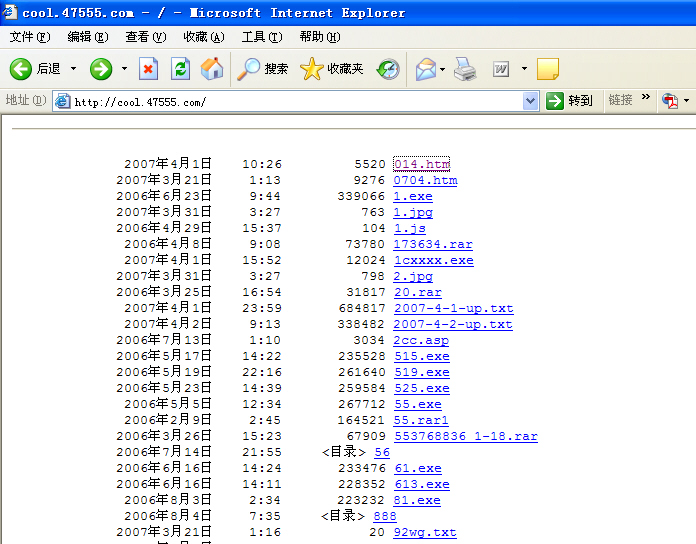Open the Mail icon dropdown arrow
Image resolution: width=696 pixels, height=544 pixels.
pos(442,69)
